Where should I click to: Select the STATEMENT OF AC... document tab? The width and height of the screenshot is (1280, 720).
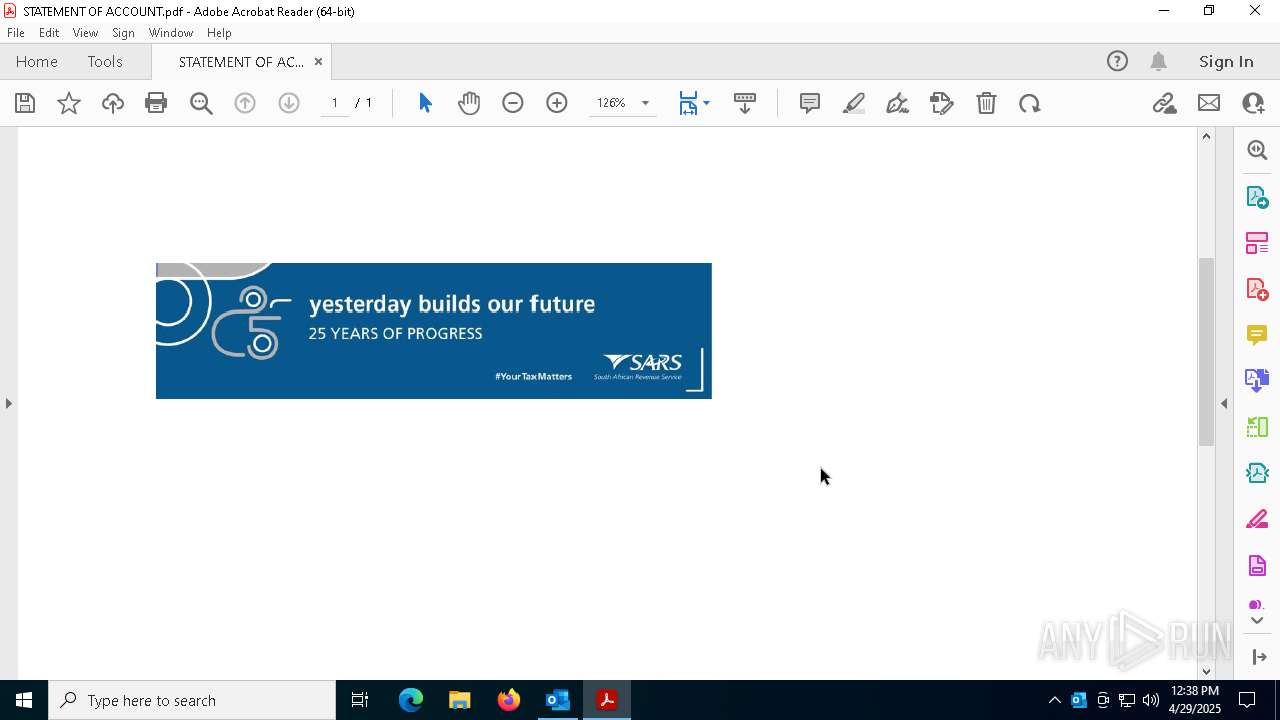(x=241, y=62)
